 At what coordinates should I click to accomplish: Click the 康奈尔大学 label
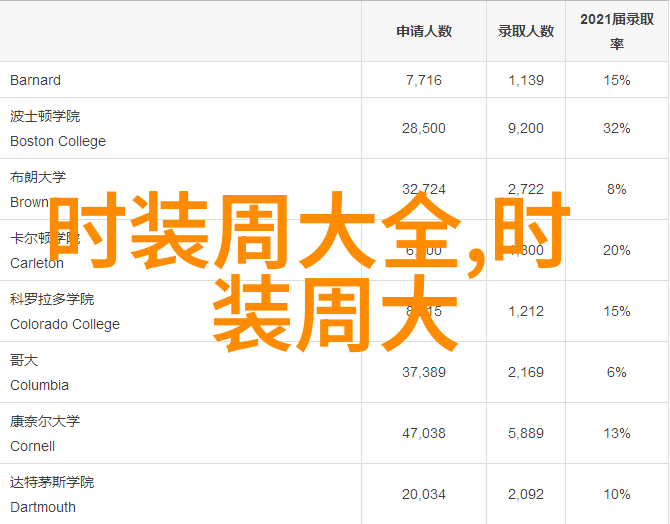pos(45,421)
